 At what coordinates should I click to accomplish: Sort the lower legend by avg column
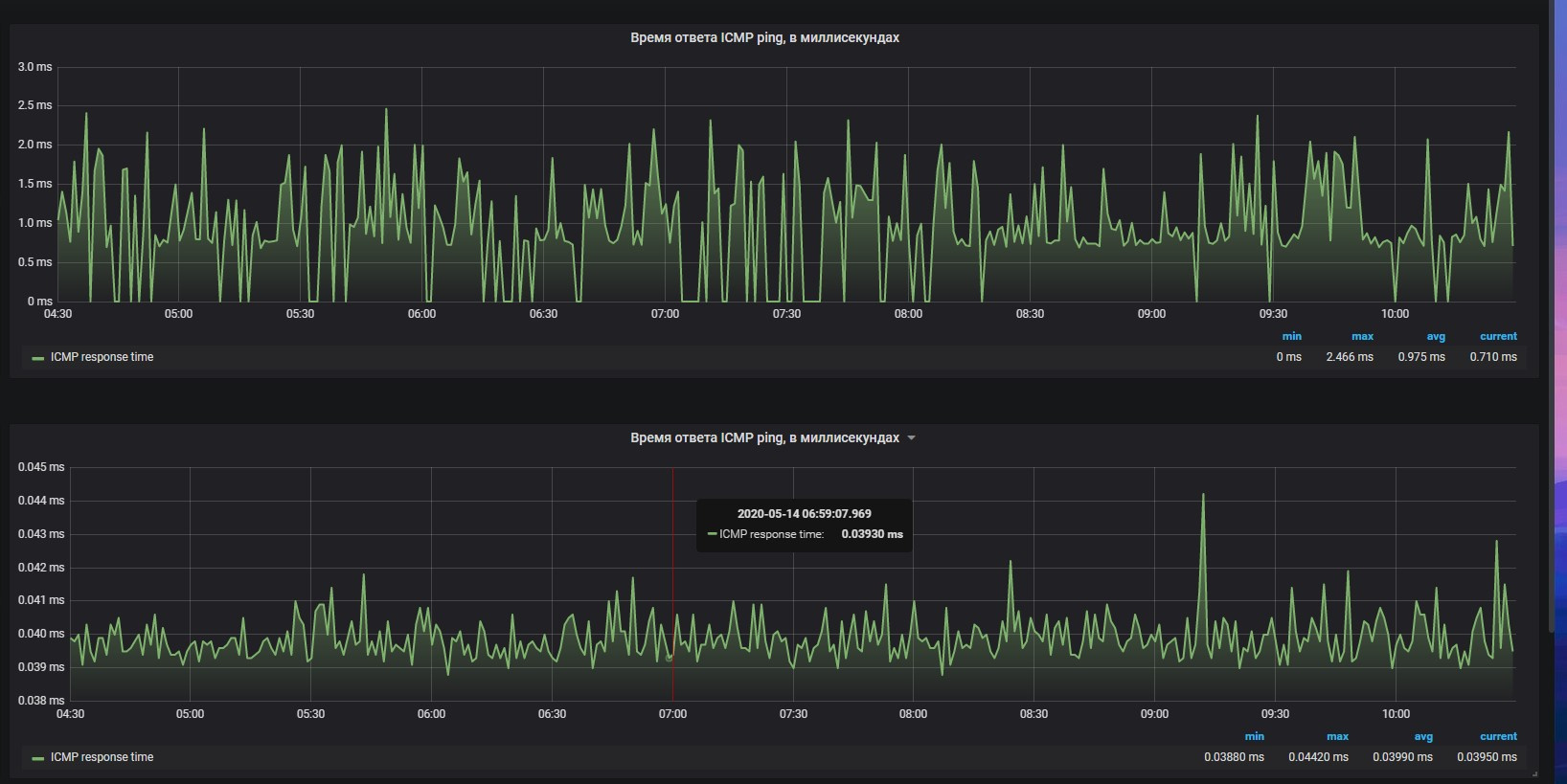(x=1423, y=737)
